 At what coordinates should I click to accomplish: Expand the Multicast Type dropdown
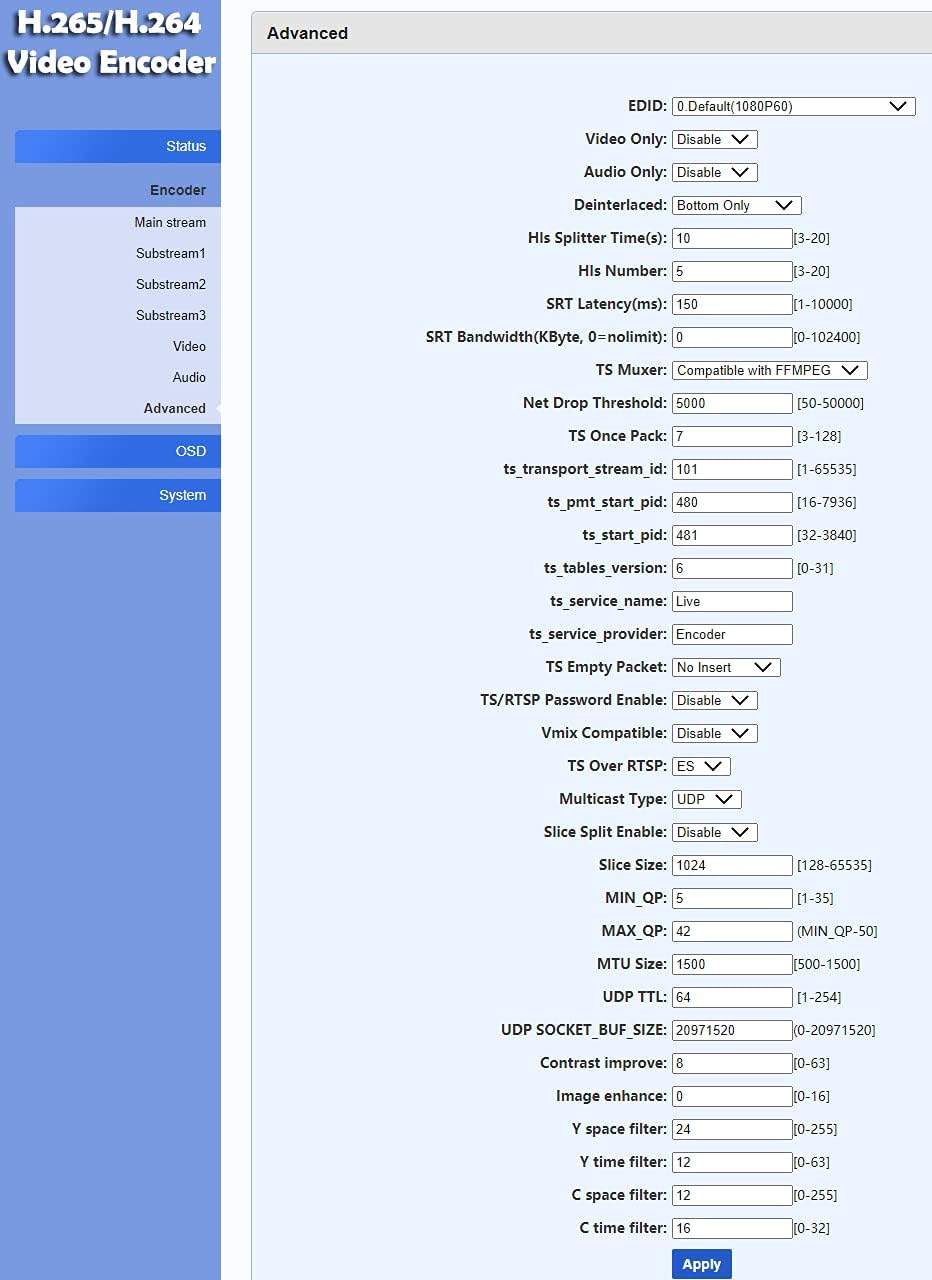[x=706, y=799]
